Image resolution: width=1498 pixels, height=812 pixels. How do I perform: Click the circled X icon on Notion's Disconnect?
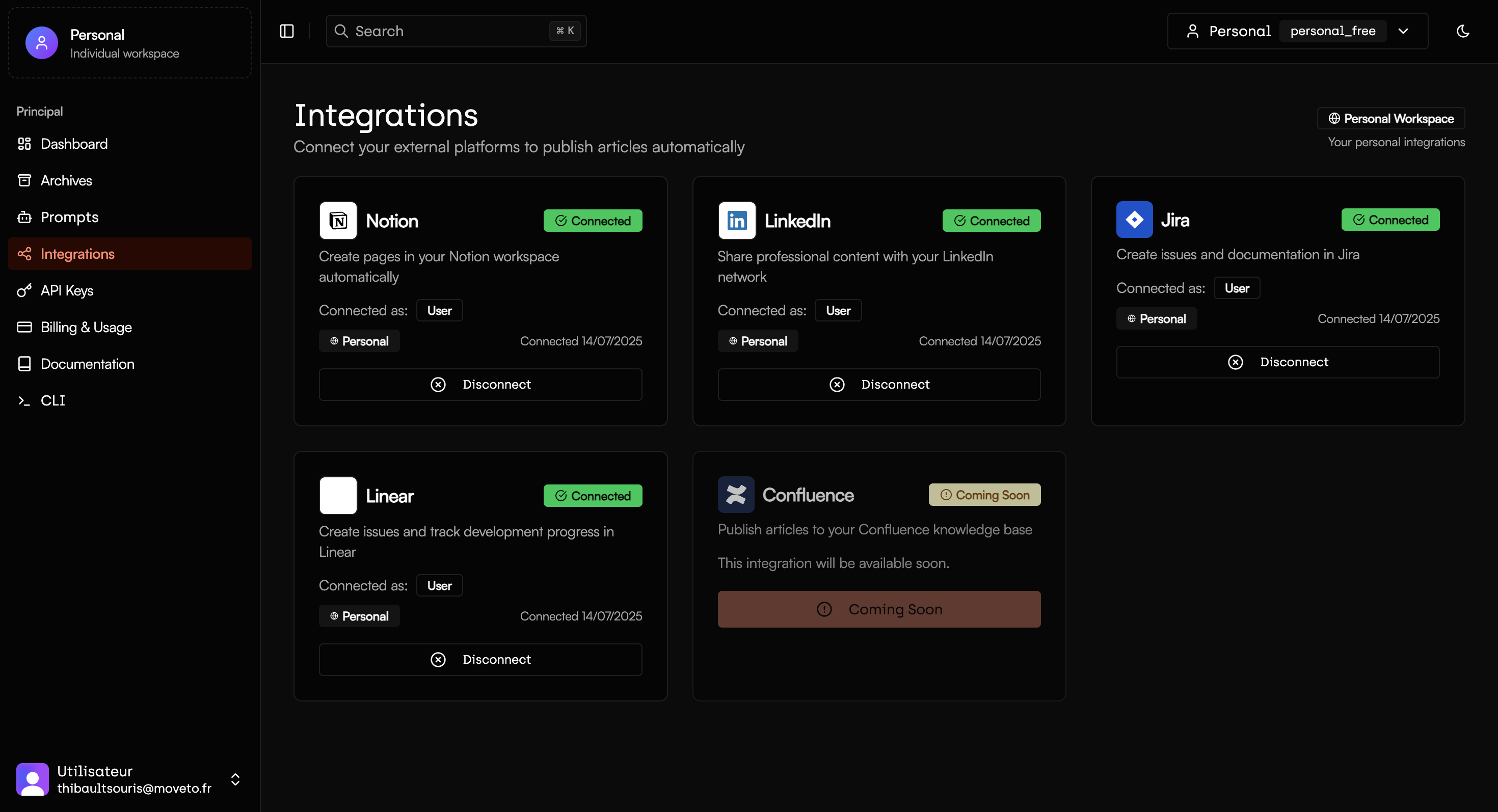coord(439,384)
